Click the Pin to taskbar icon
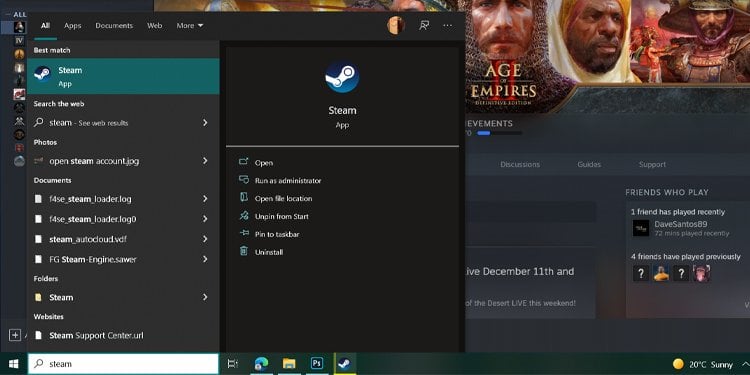The width and height of the screenshot is (750, 375). [243, 233]
